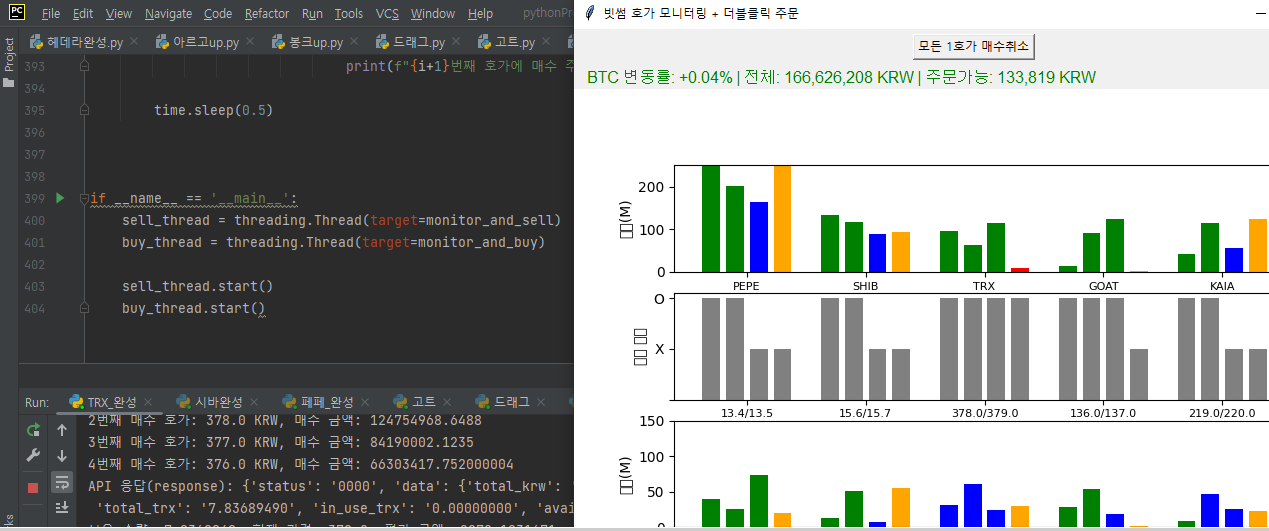1269x531 pixels.
Task: Open the Edit menu
Action: 83,14
